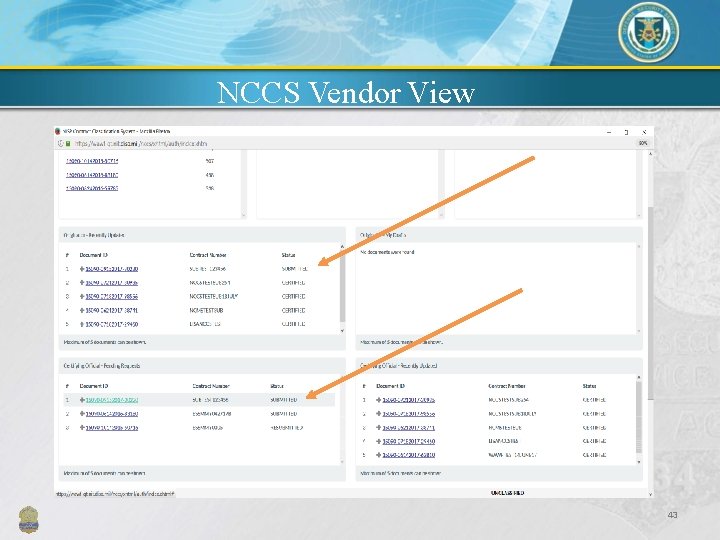The image size is (720, 540).
Task: Open first document link in the top partial list
Action: (92, 161)
